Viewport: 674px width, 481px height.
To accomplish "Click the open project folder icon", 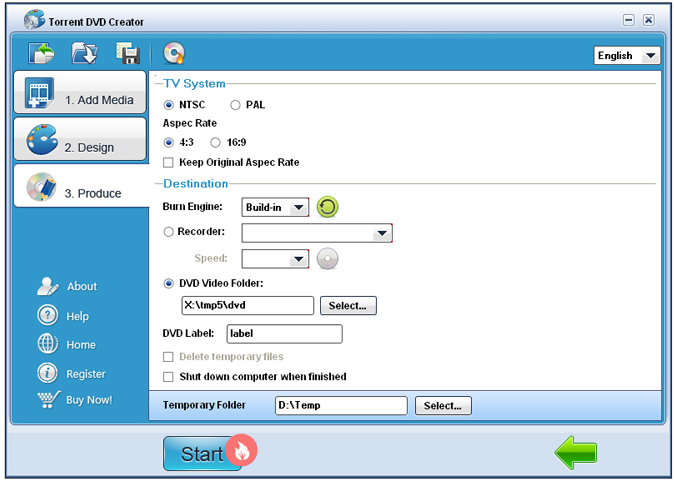I will (x=84, y=53).
